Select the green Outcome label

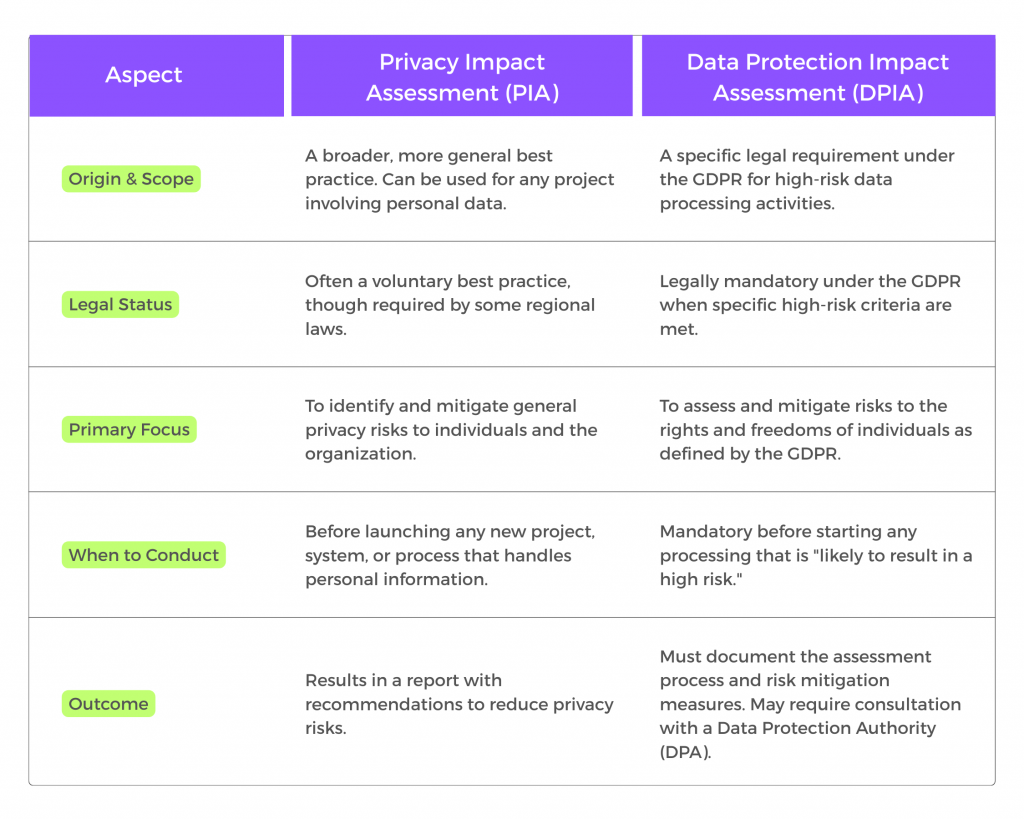coord(108,704)
